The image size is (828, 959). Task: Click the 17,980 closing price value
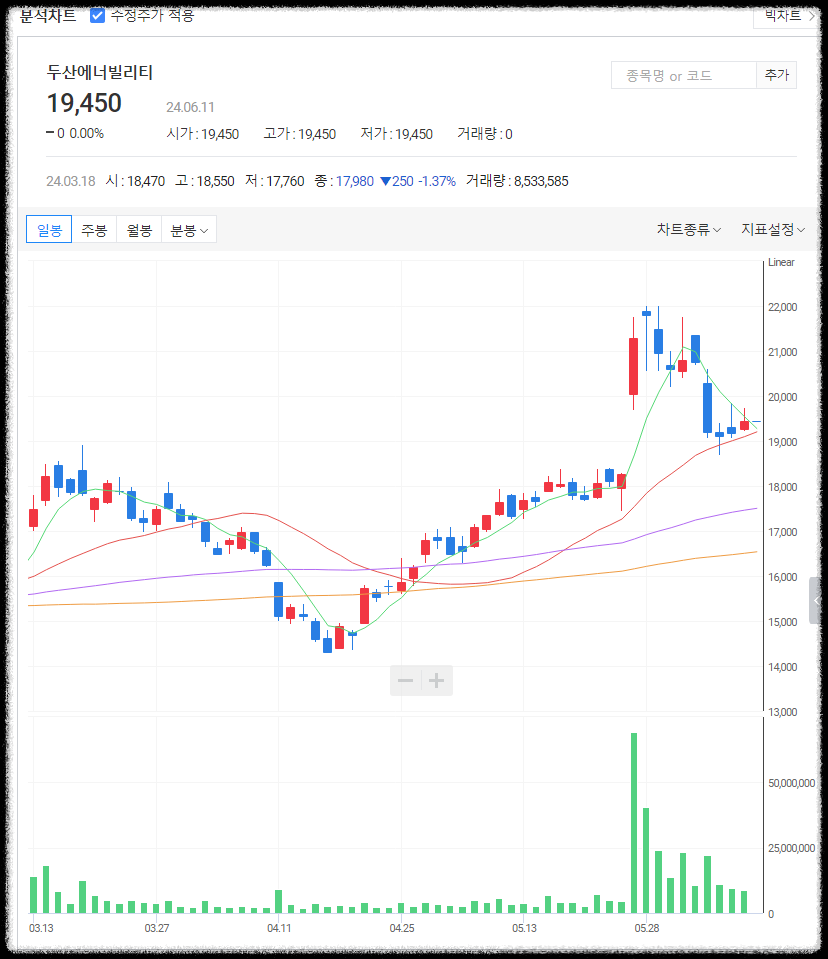coord(355,181)
